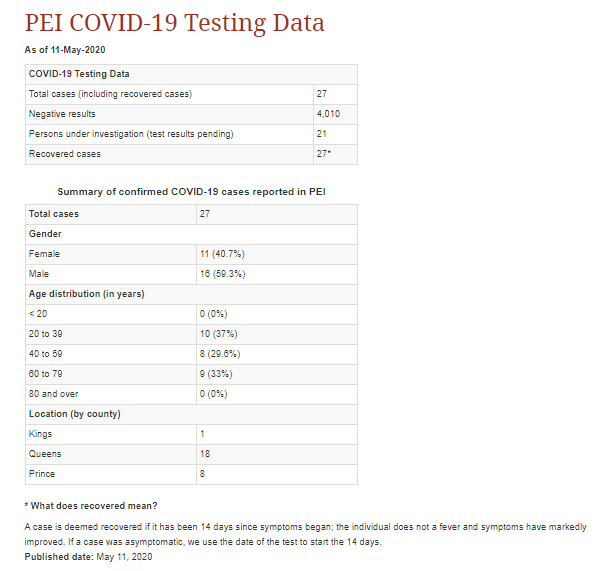This screenshot has height=571, width=609.
Task: Click the Male value 16 (59.3%)
Action: coord(222,274)
